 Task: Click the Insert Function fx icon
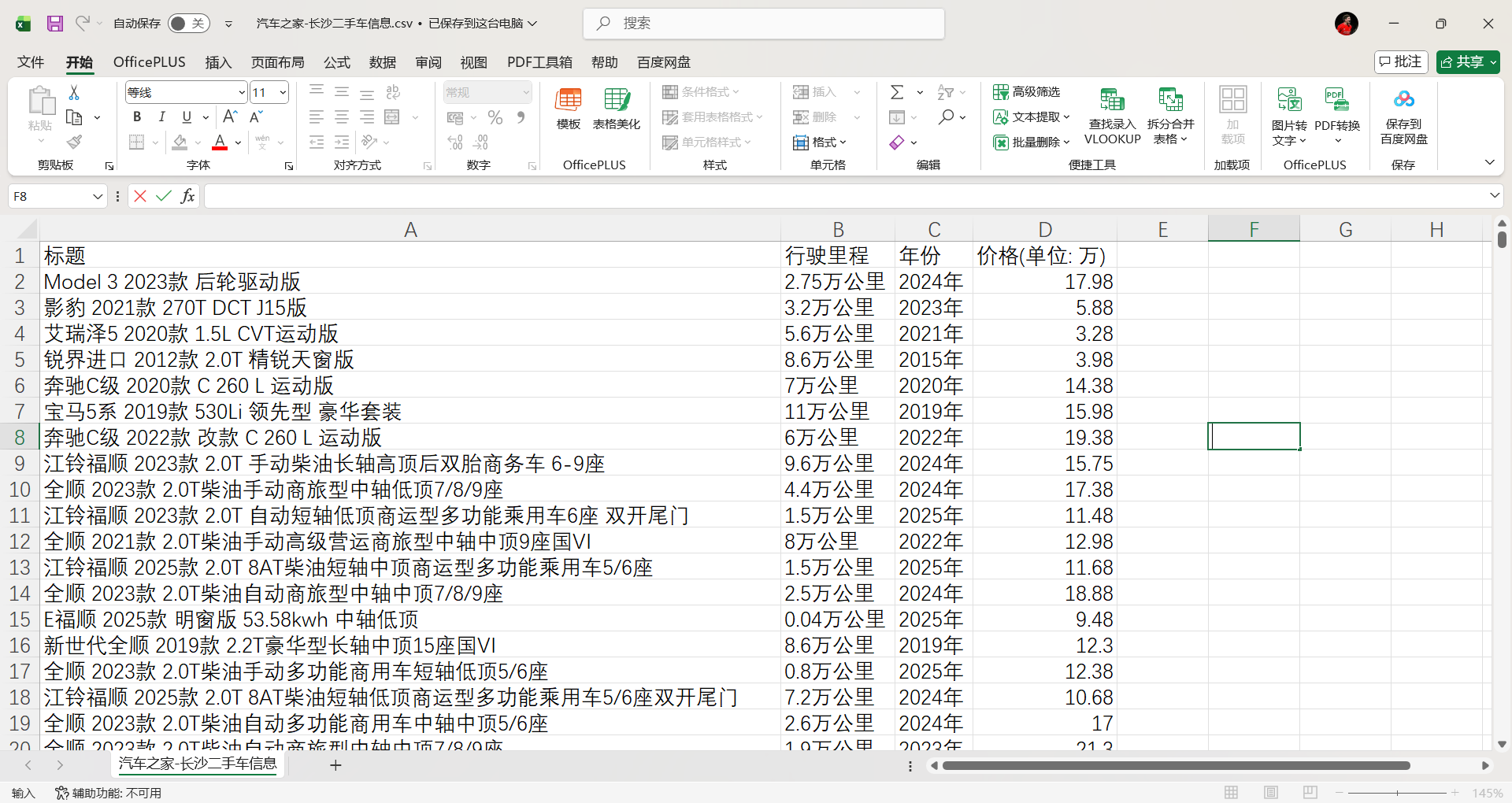pyautogui.click(x=187, y=196)
